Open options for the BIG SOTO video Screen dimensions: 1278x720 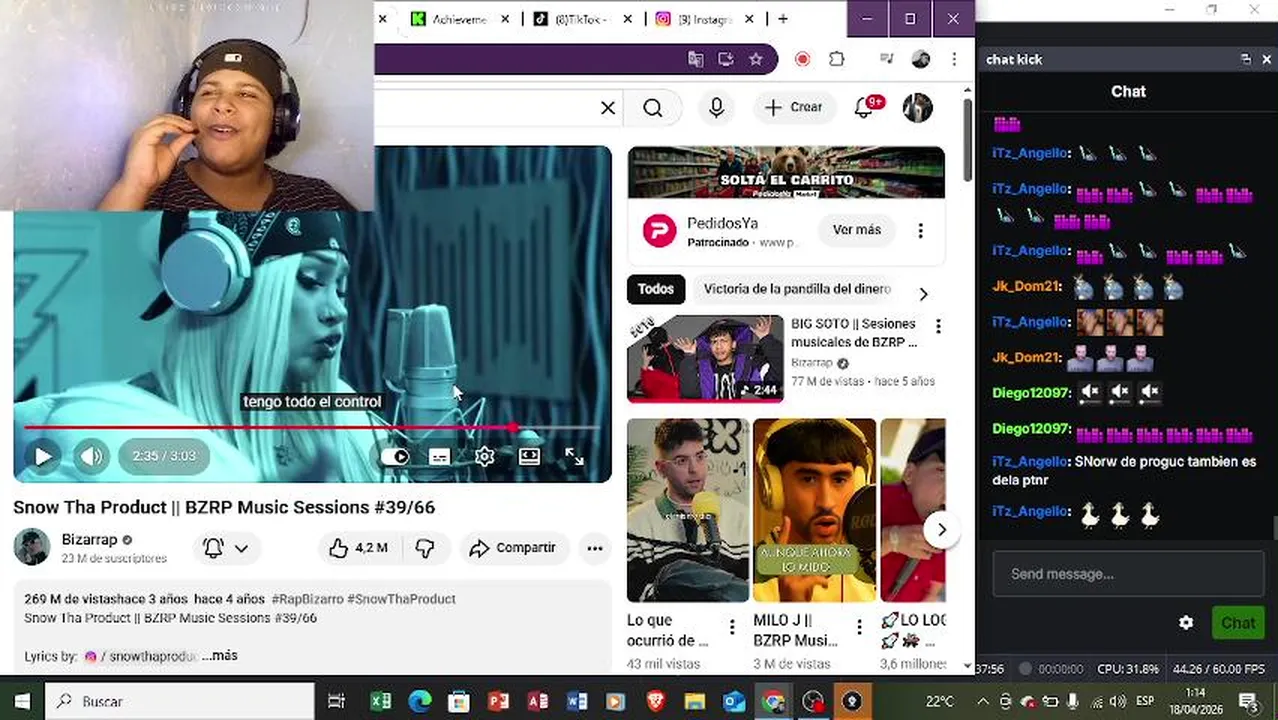point(938,326)
